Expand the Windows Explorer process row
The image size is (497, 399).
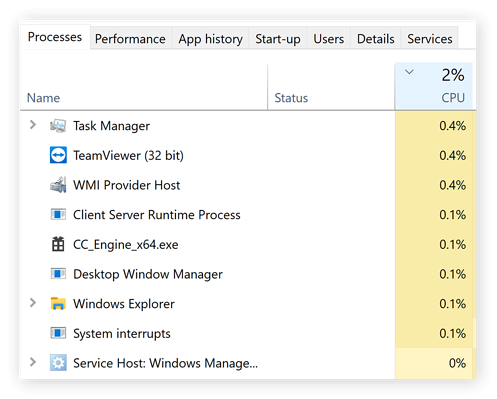point(33,303)
